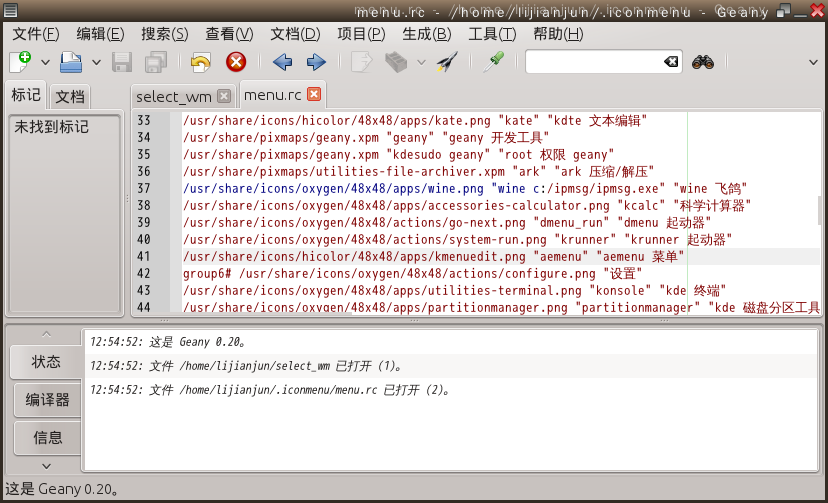Click the kate.png path on line 33
The height and width of the screenshot is (503, 828).
336,121
